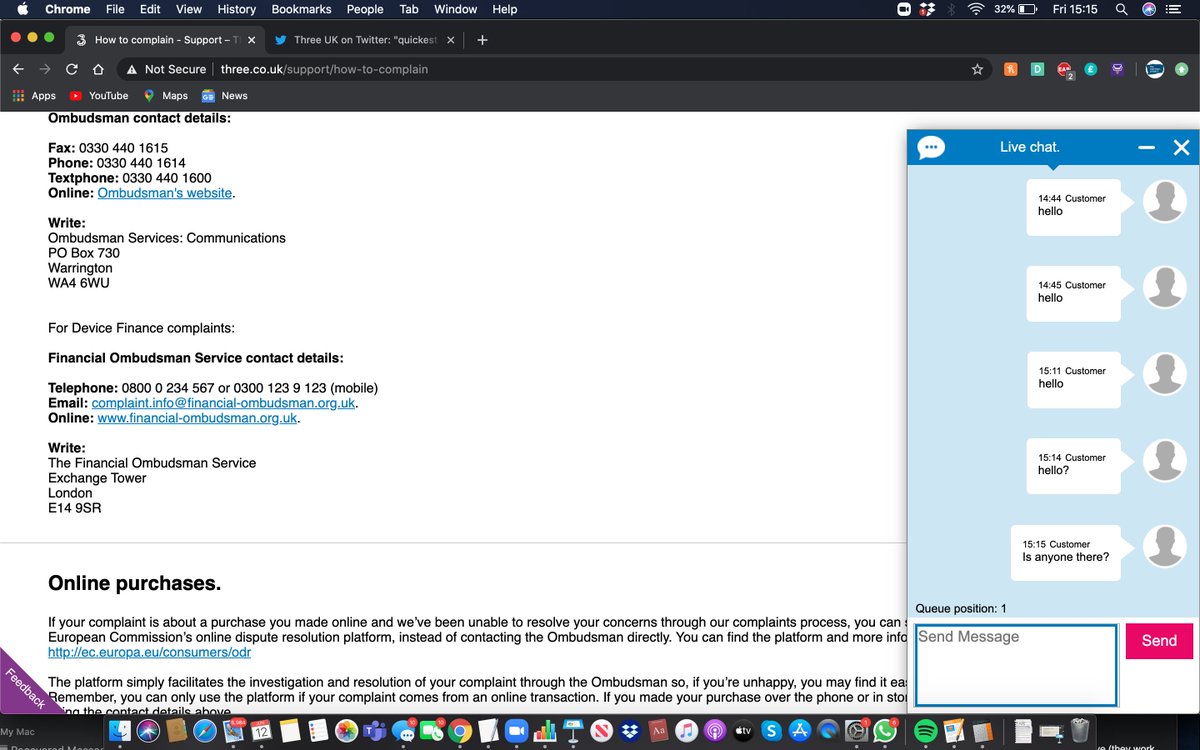Open Calendar from the Dock
Screen dimensions: 1200x750
pos(261,731)
